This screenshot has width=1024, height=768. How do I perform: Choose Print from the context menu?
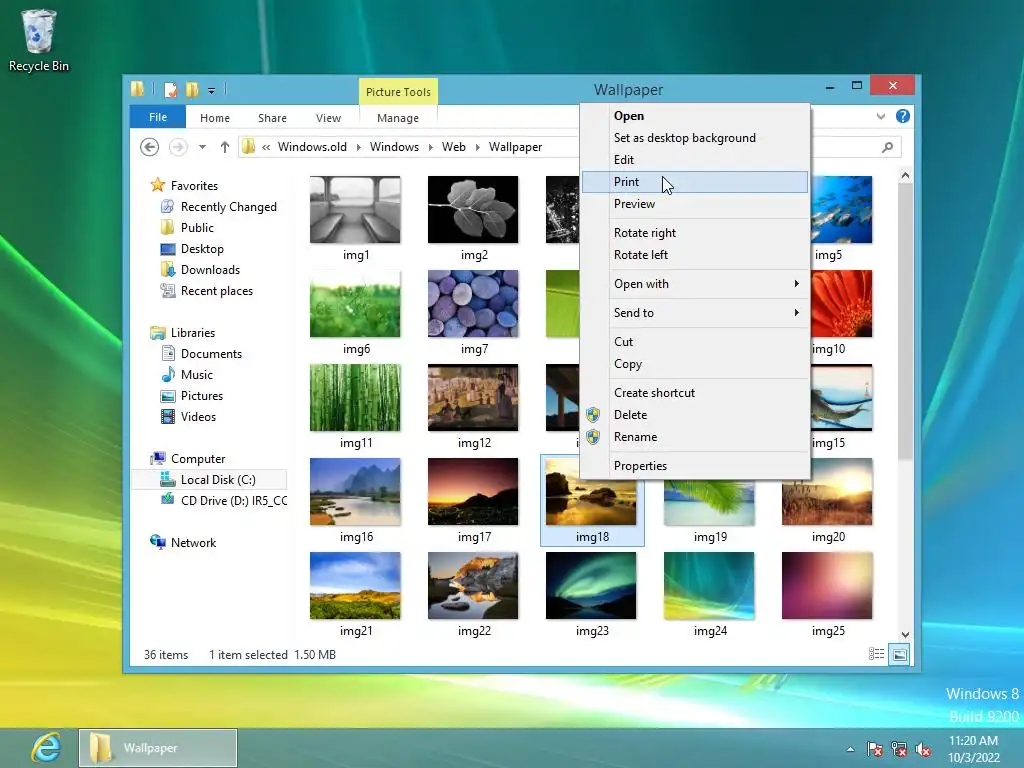click(x=694, y=182)
